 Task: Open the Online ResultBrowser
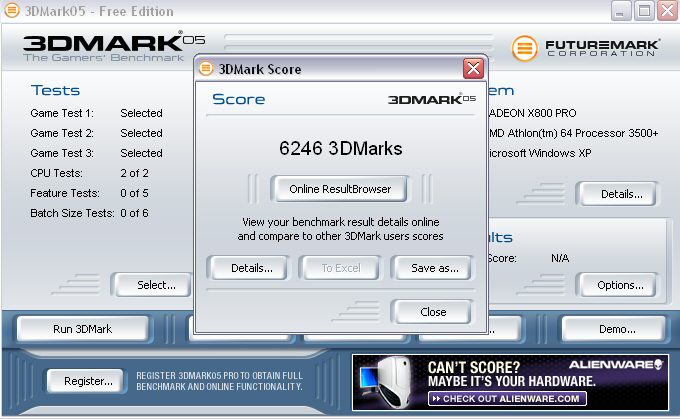coord(340,189)
